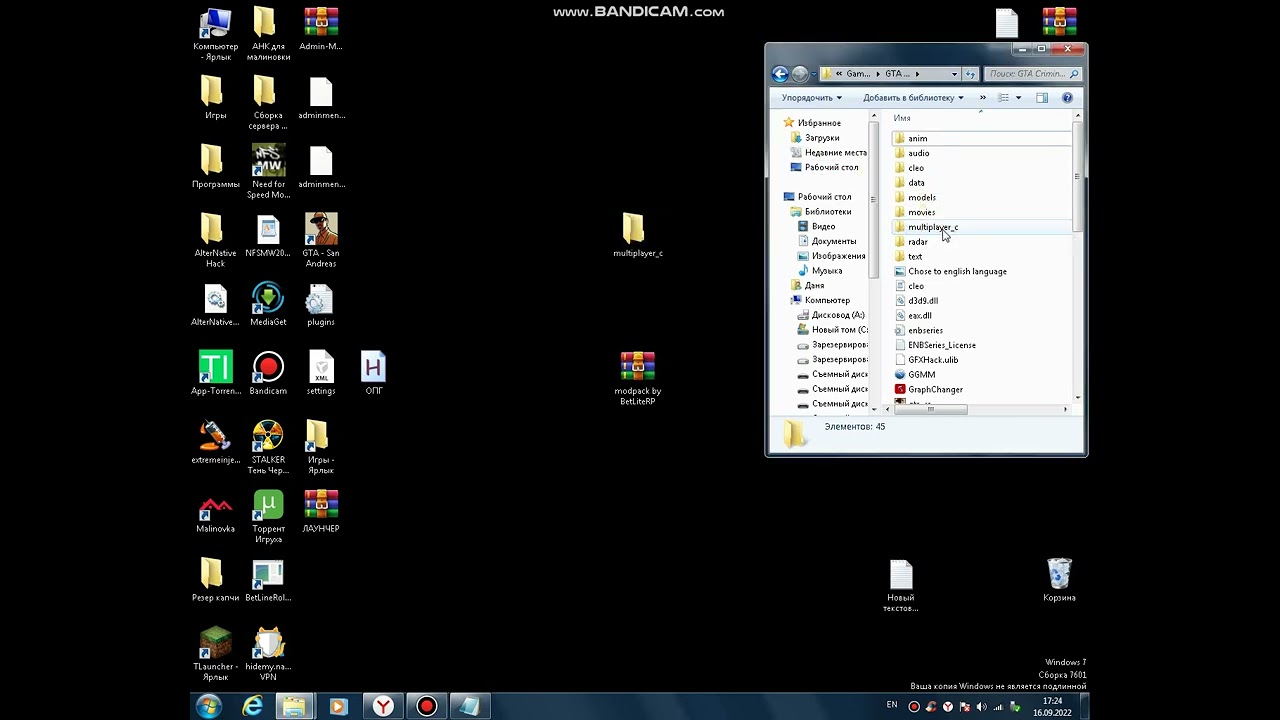Open the Упорядочить dropdown menu
The width and height of the screenshot is (1280, 720).
pyautogui.click(x=812, y=98)
